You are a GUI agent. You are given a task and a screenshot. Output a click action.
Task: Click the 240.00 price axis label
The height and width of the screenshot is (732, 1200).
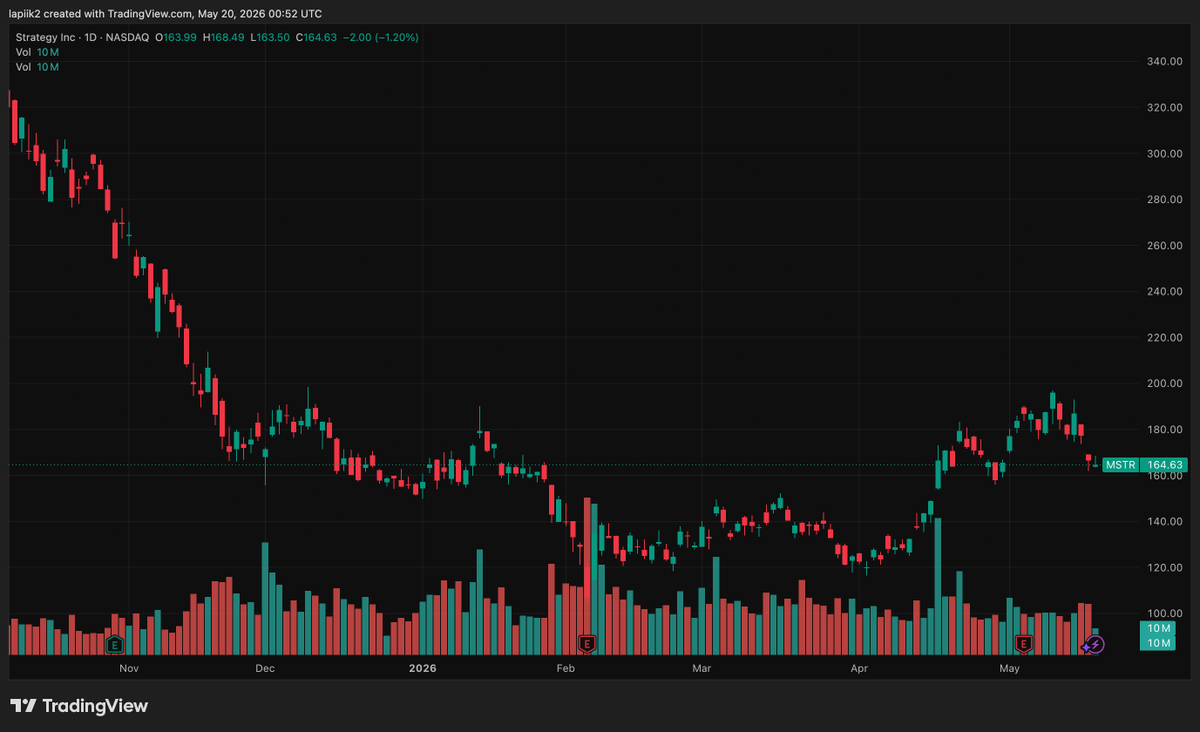(x=1164, y=292)
